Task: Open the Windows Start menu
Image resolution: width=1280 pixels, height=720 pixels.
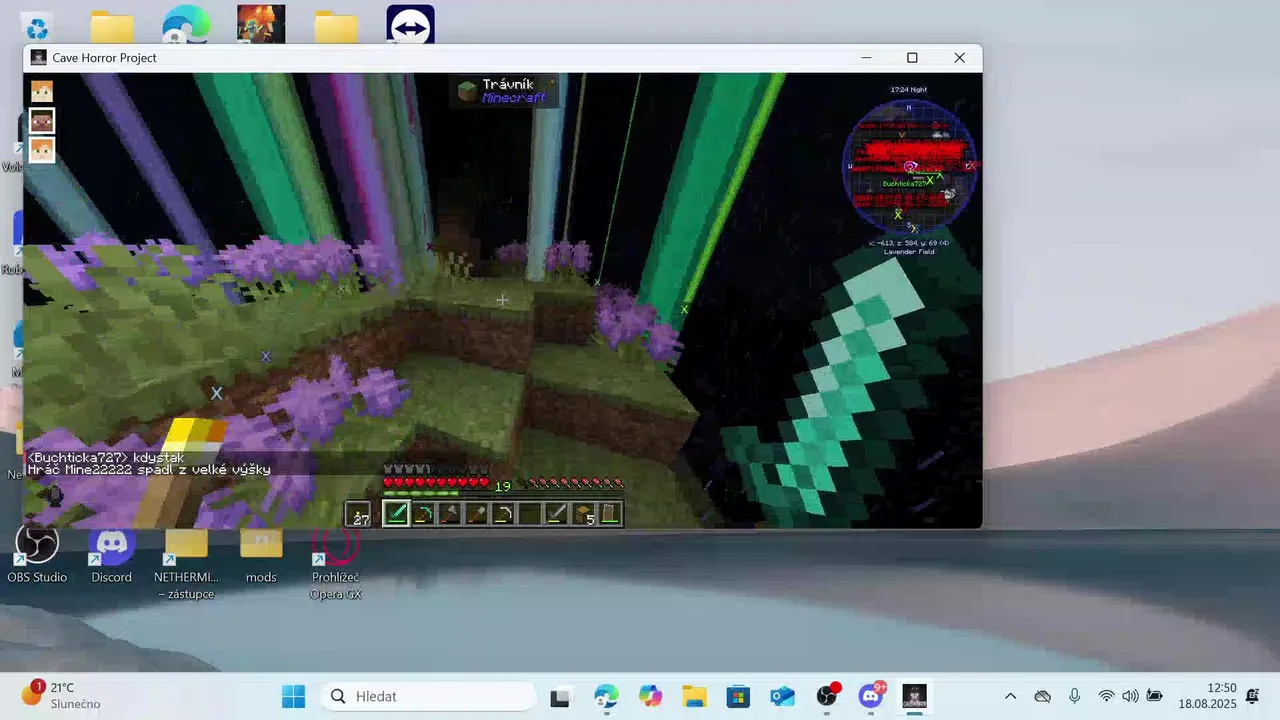Action: [x=293, y=696]
